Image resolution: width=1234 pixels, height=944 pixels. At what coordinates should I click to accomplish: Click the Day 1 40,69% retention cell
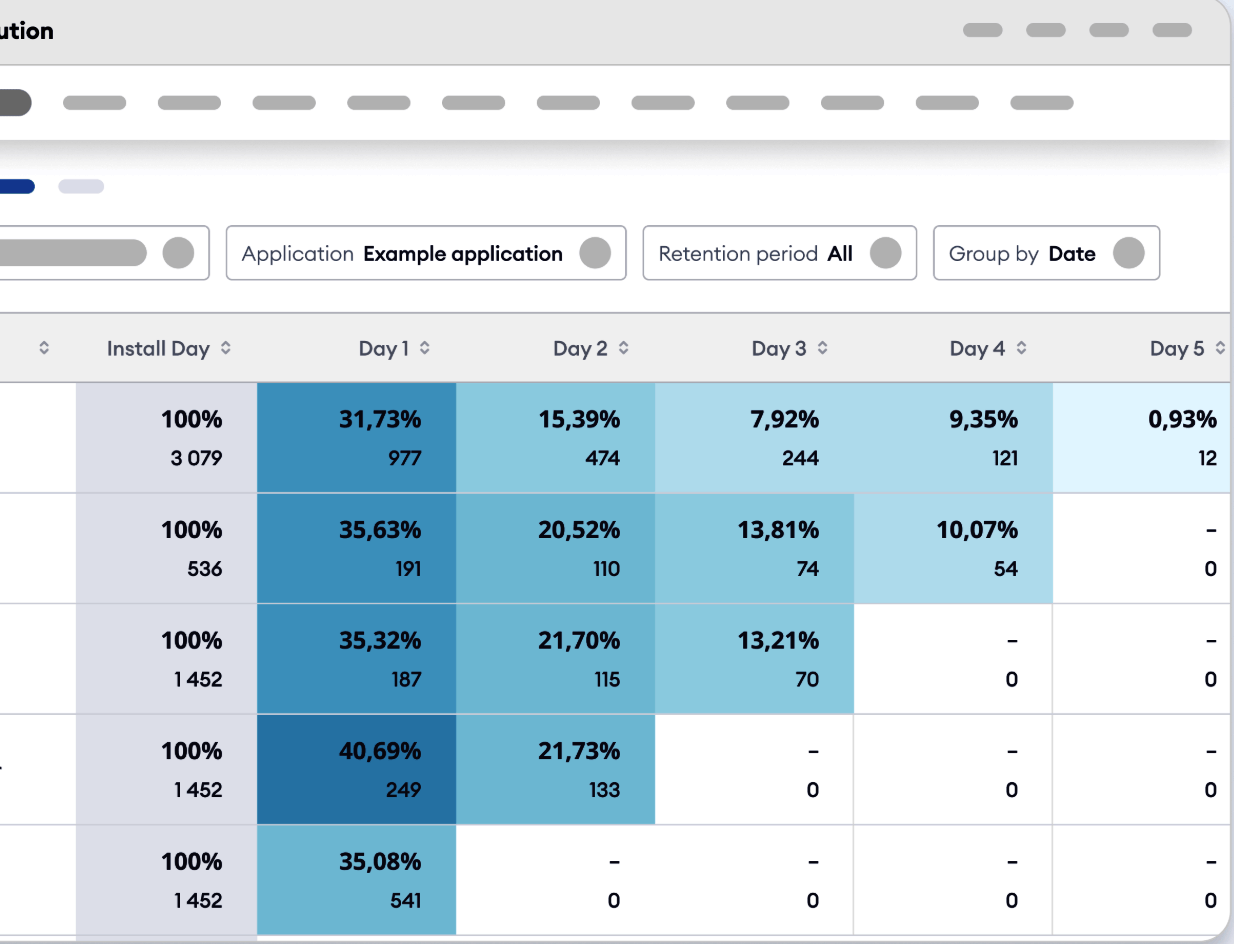[356, 769]
